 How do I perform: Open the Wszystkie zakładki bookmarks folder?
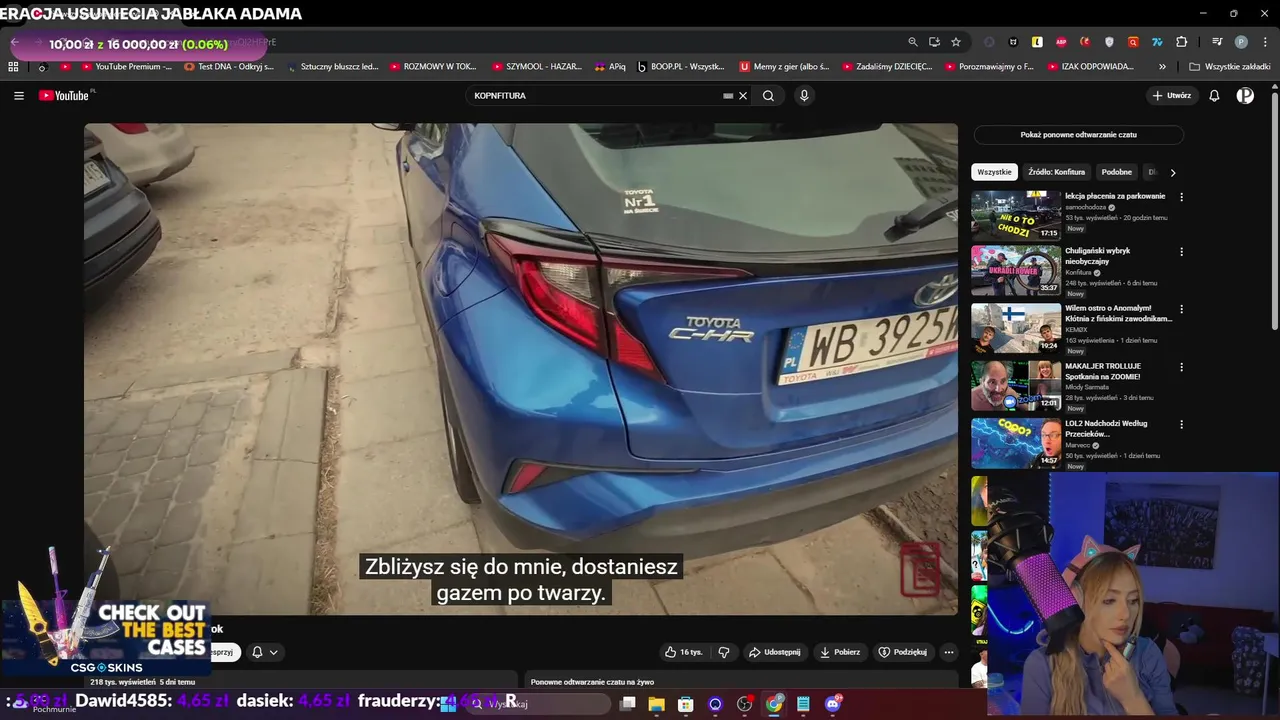tap(1229, 67)
